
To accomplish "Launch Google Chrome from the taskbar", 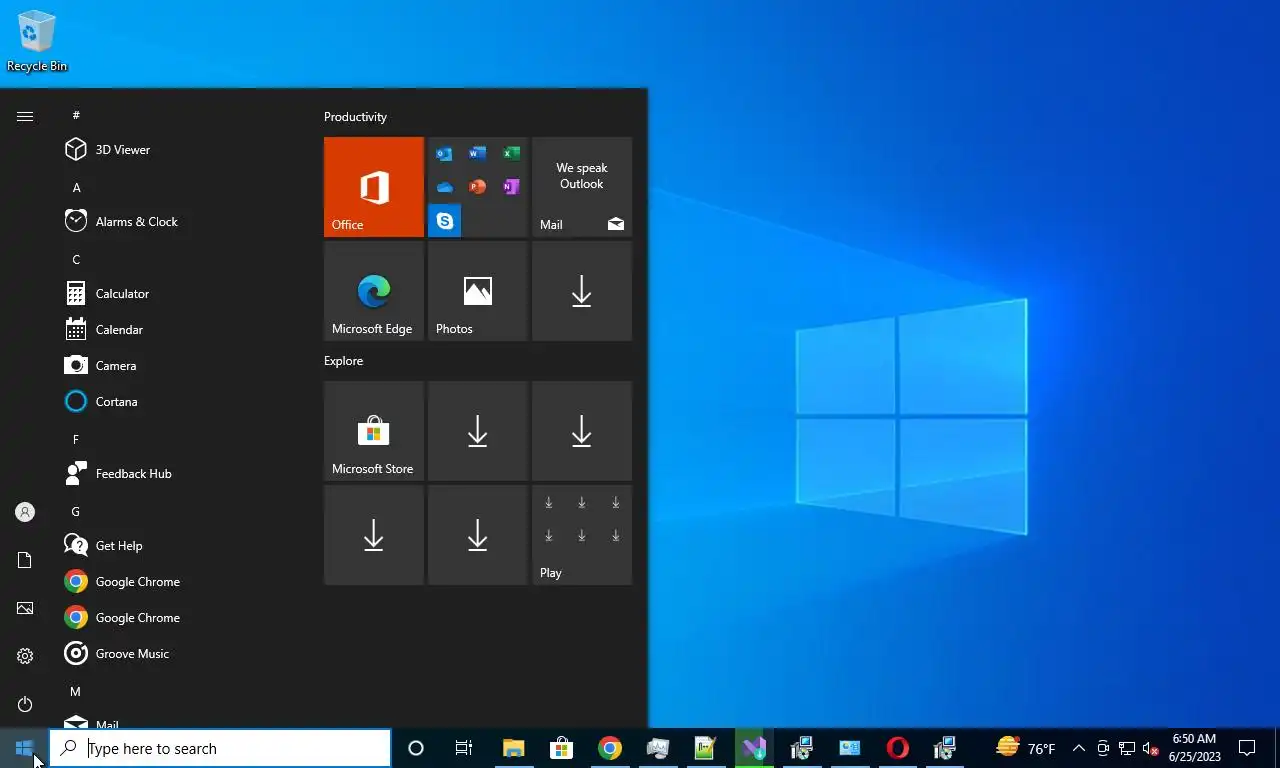I will [x=609, y=748].
